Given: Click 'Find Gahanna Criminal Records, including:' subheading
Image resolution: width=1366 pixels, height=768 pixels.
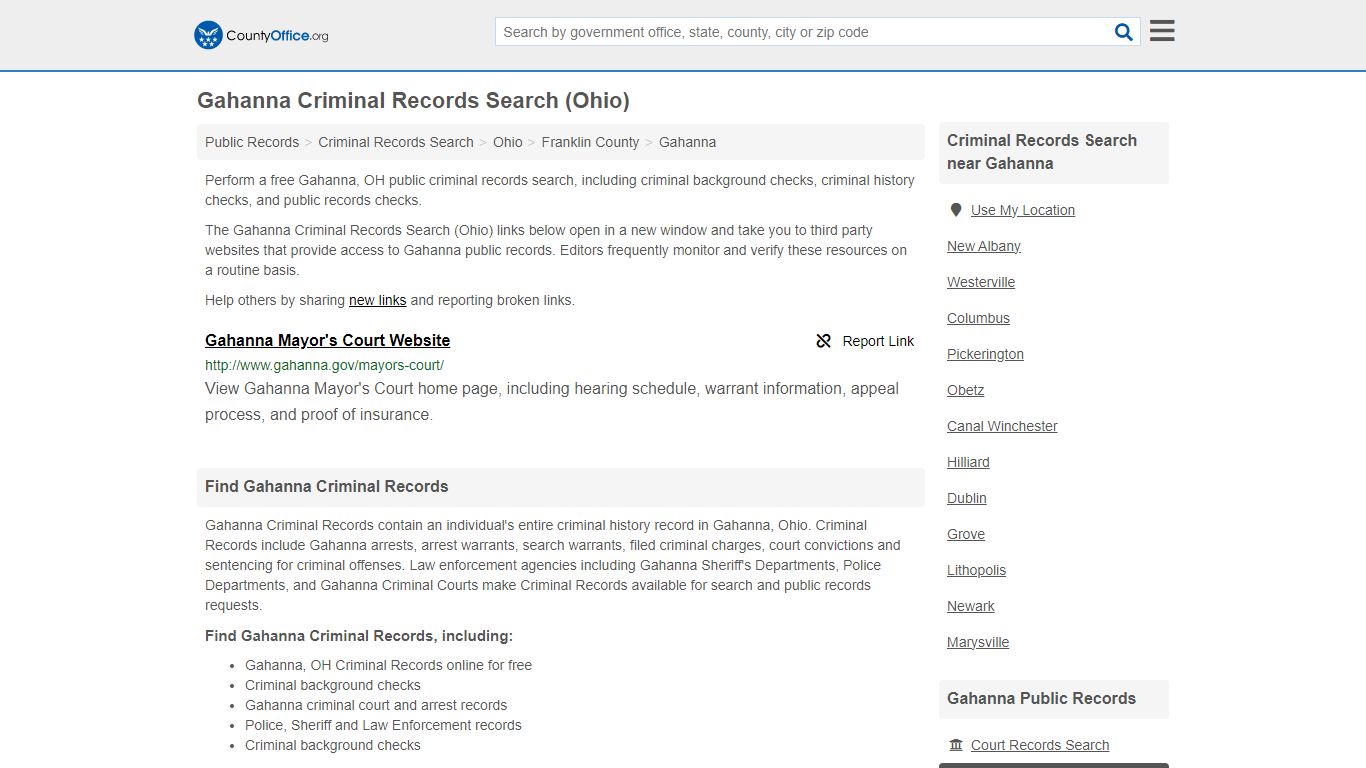Looking at the screenshot, I should click(358, 636).
